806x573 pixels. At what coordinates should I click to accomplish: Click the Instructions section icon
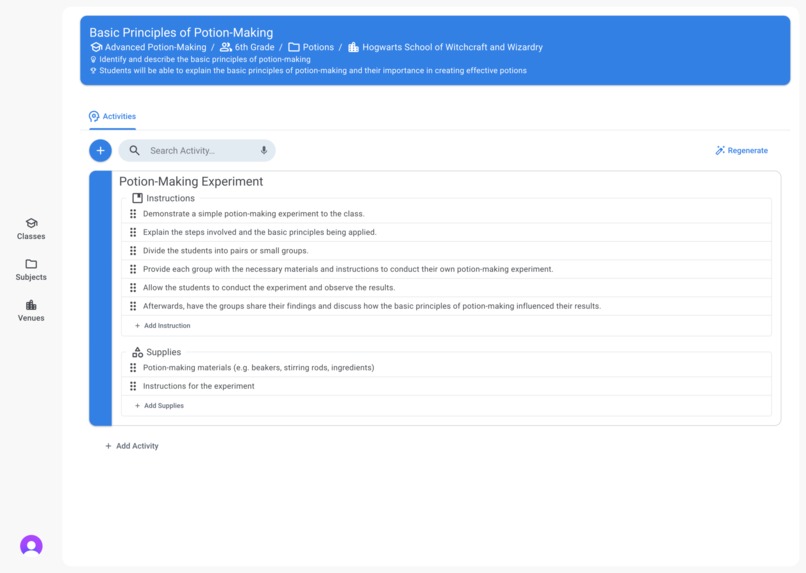click(137, 198)
